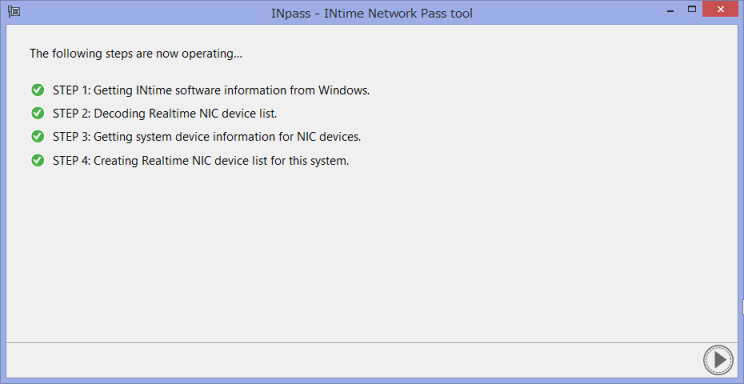This screenshot has height=384, width=744.
Task: Click the green checkmark beside STEP 2
Action: [37, 113]
